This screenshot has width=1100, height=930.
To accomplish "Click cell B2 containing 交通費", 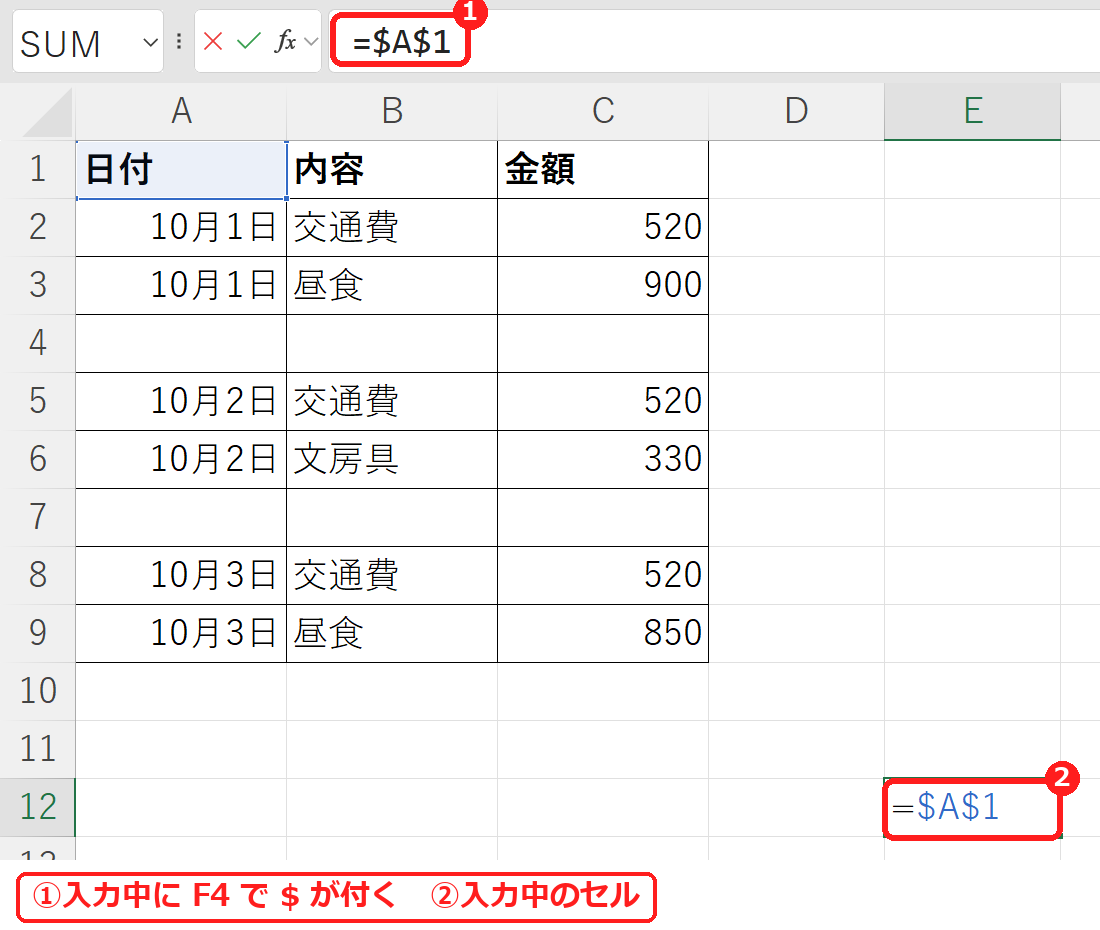I will point(392,227).
